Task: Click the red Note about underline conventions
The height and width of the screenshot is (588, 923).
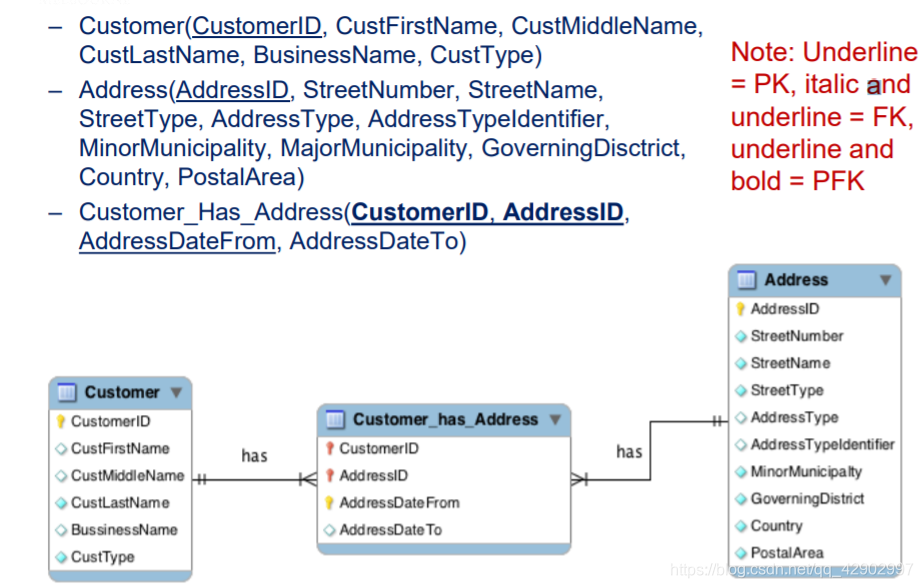Action: click(x=824, y=116)
